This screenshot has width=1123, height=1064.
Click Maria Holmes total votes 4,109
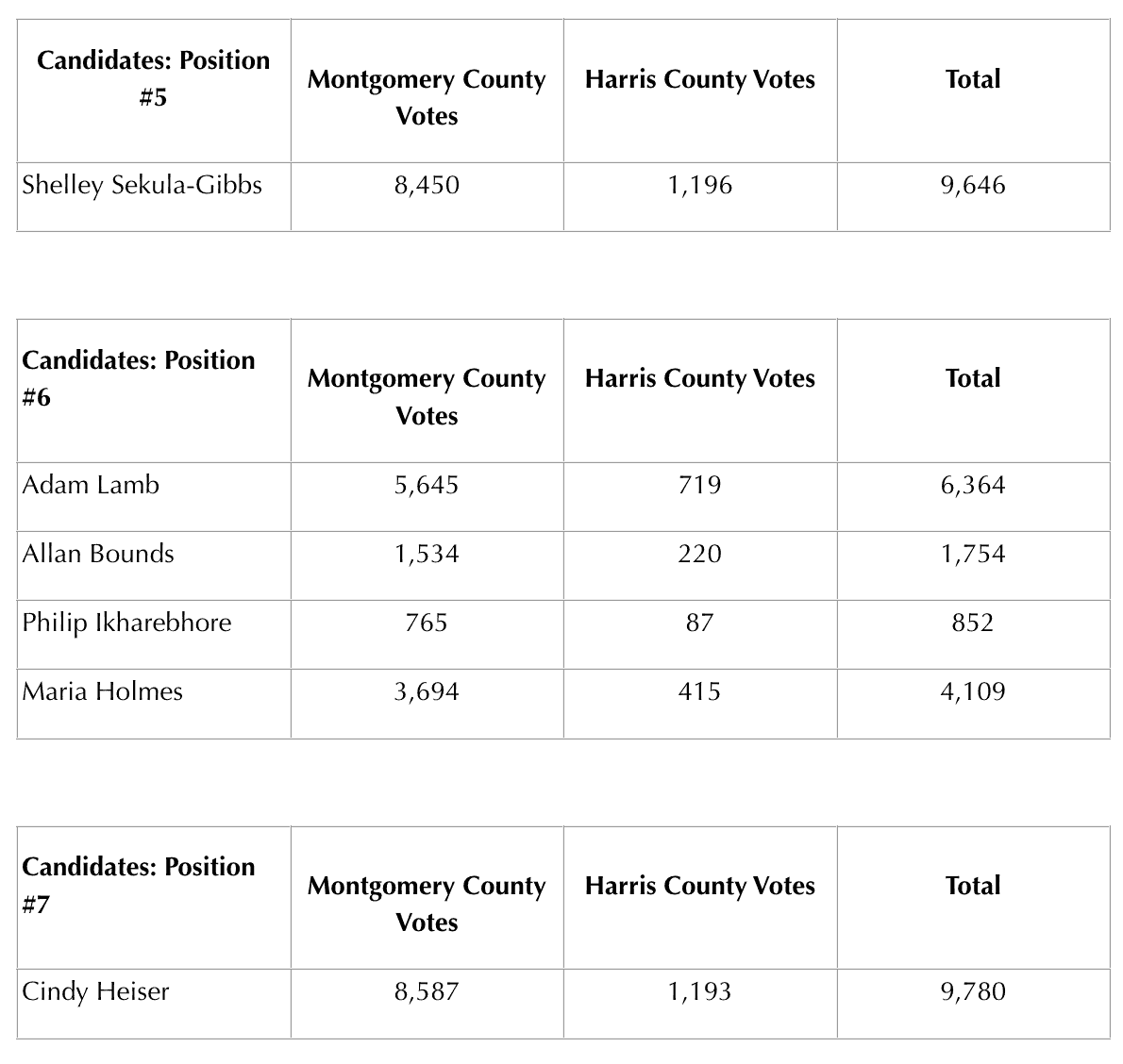coord(973,691)
